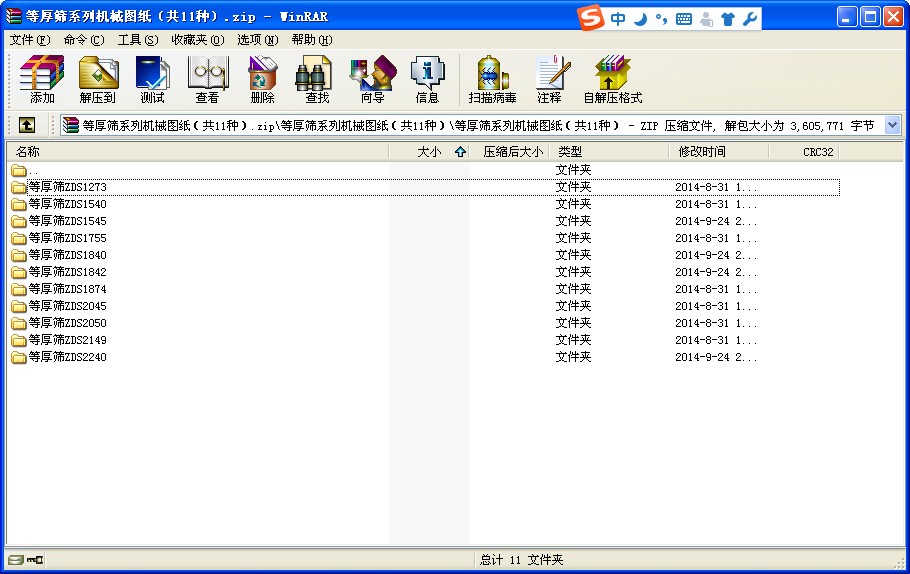Click the 查找 (Find) binoculars icon

[x=317, y=80]
